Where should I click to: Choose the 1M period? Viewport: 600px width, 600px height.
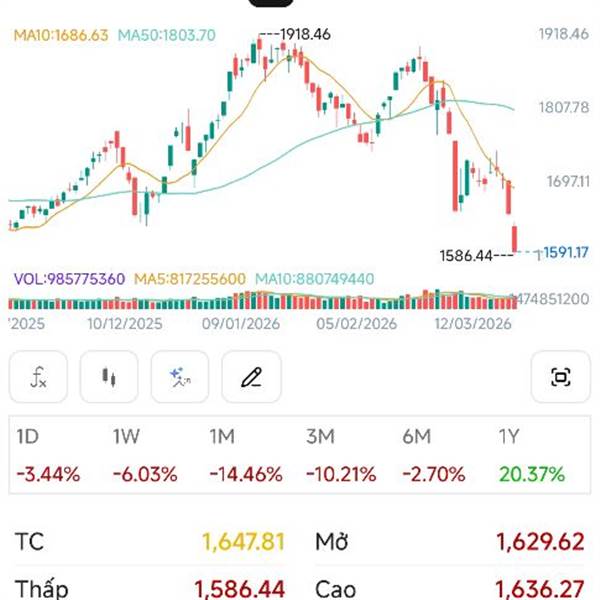223,437
